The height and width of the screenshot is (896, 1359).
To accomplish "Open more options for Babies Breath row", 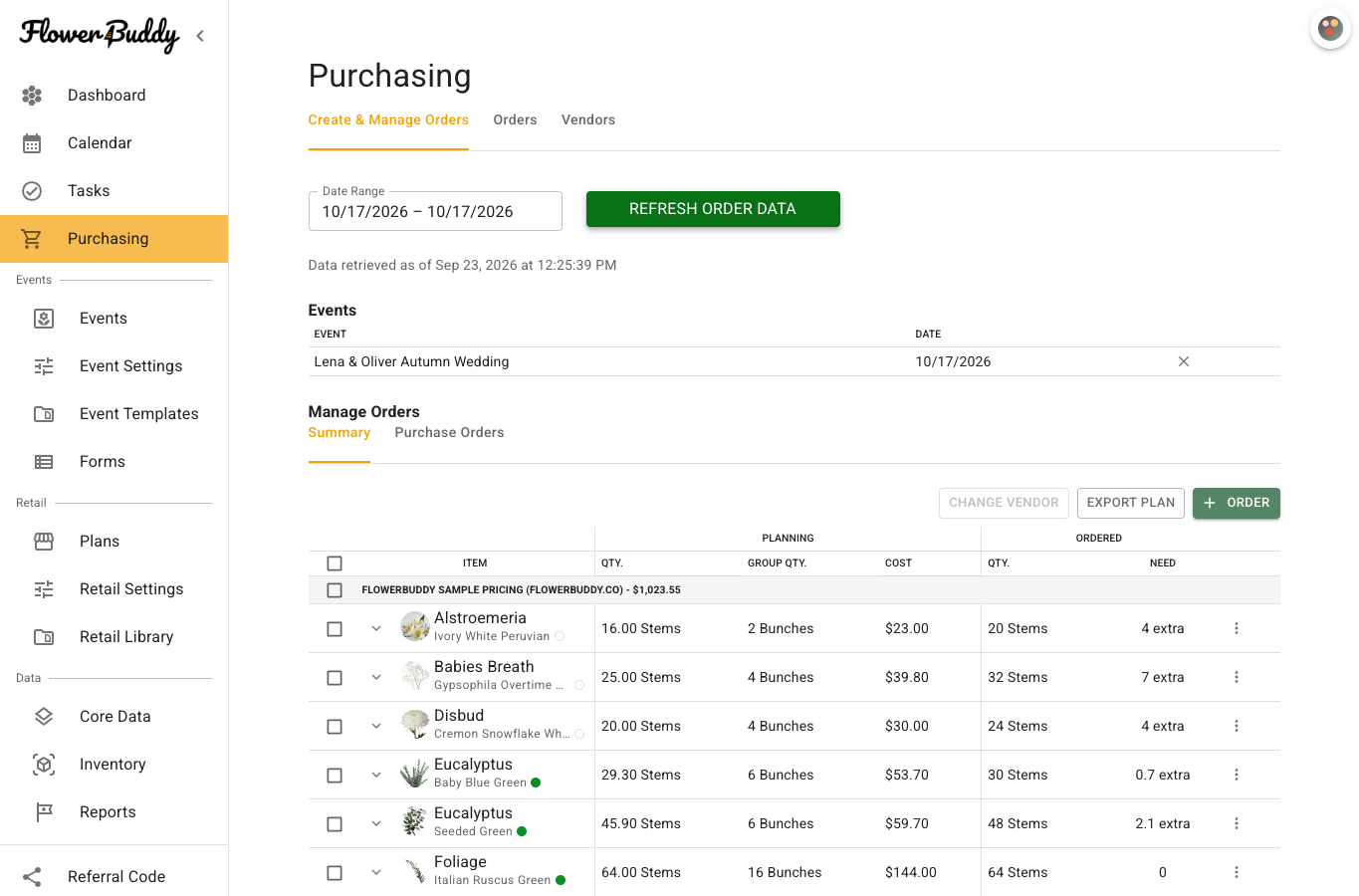I will tap(1237, 677).
